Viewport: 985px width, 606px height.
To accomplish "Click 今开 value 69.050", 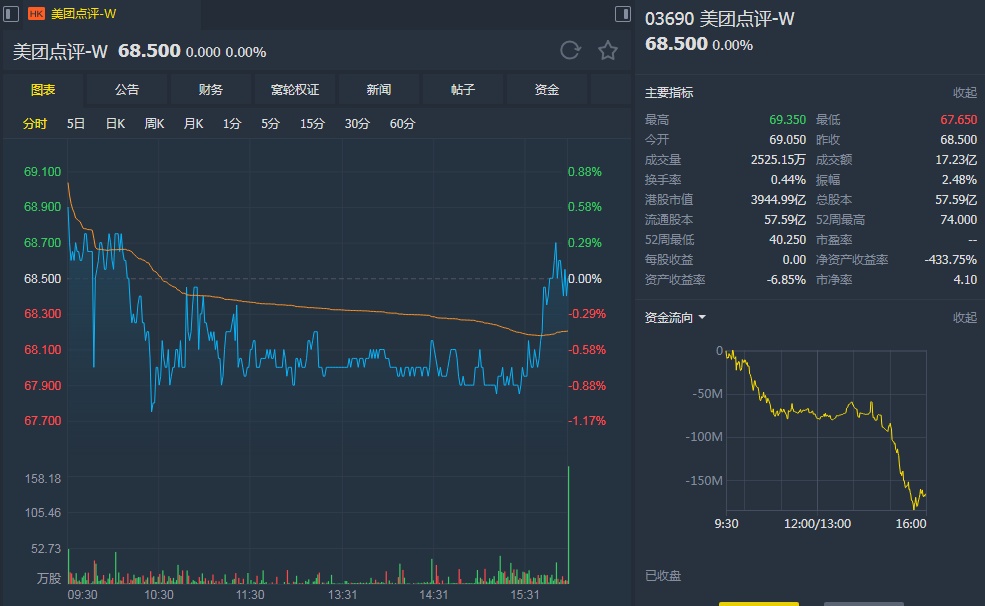I will click(x=787, y=139).
